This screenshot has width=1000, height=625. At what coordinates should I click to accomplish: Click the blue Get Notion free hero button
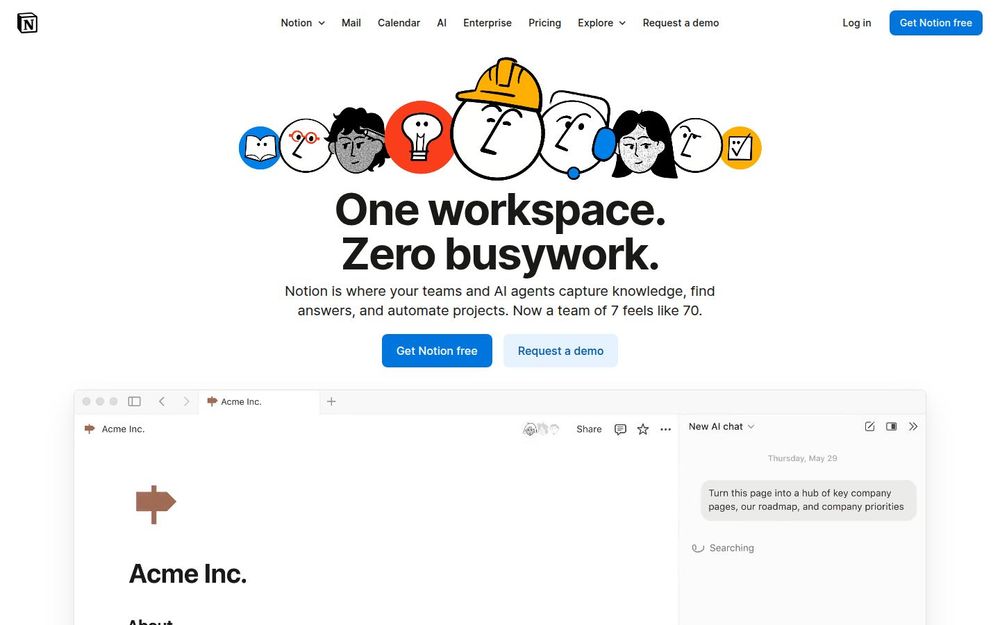pyautogui.click(x=437, y=351)
